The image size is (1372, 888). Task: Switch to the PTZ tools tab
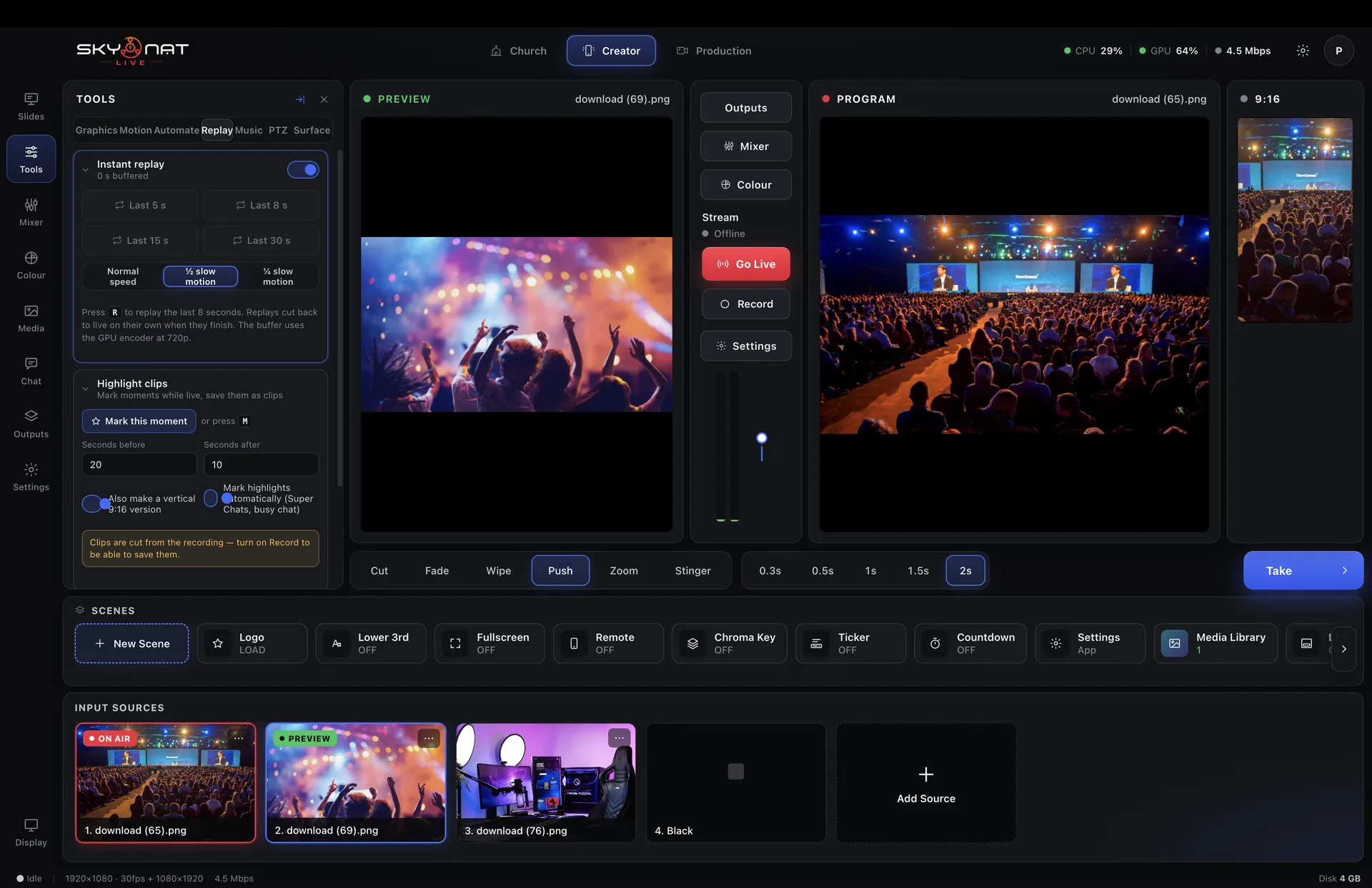coord(278,130)
